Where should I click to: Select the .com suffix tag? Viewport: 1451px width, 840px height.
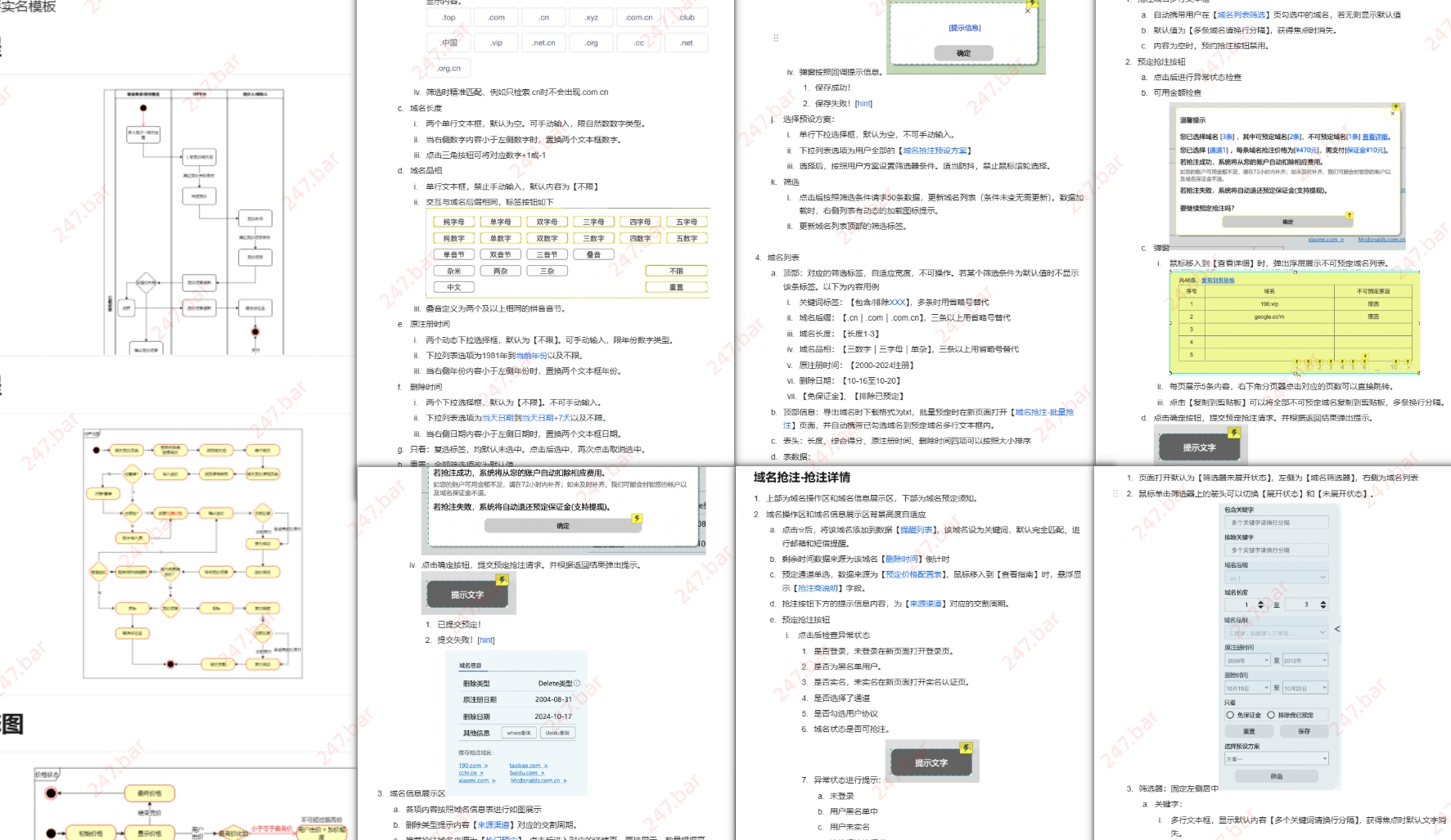[x=496, y=17]
